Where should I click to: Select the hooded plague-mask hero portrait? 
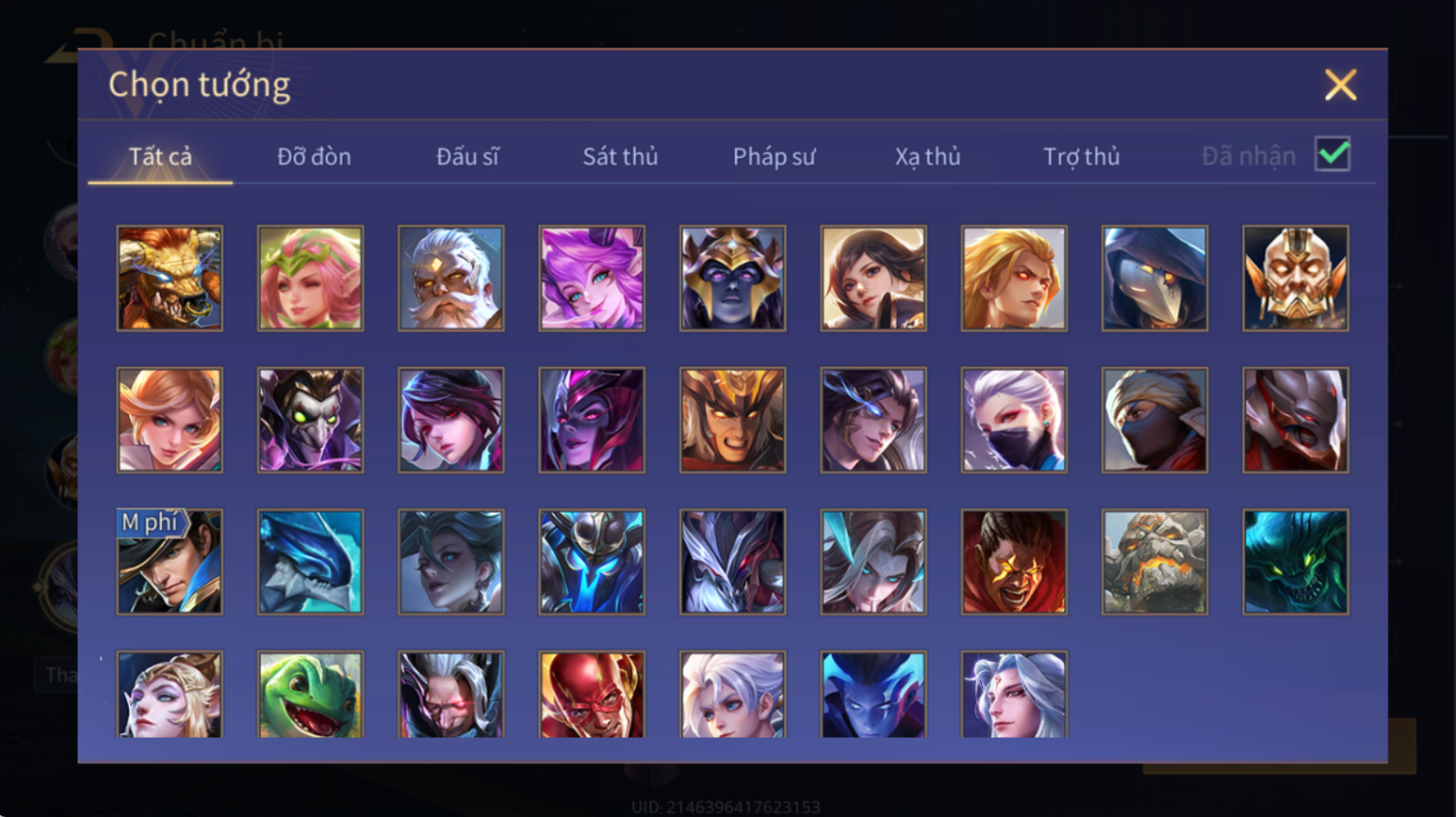coord(1154,278)
